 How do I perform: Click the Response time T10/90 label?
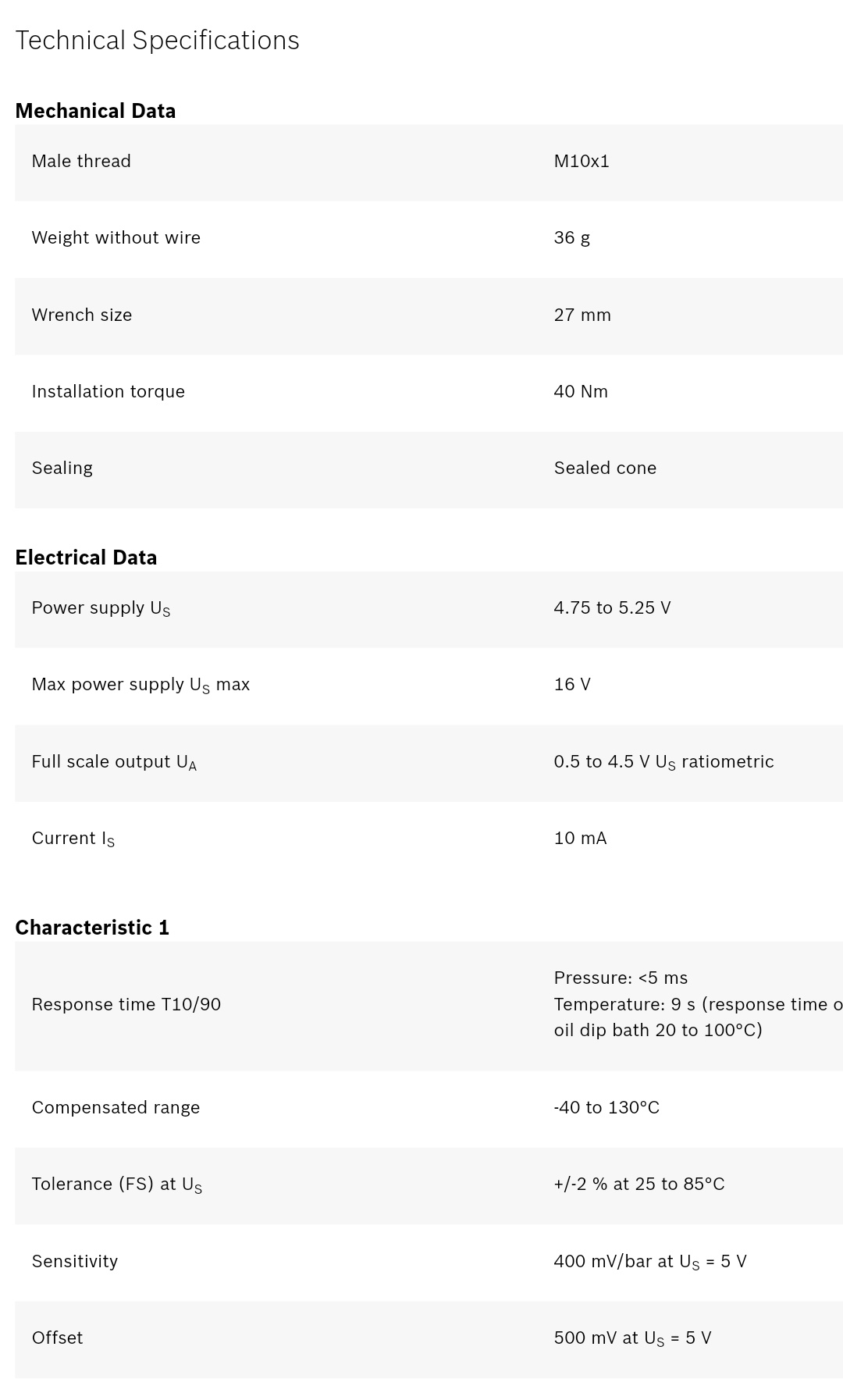(x=126, y=1004)
